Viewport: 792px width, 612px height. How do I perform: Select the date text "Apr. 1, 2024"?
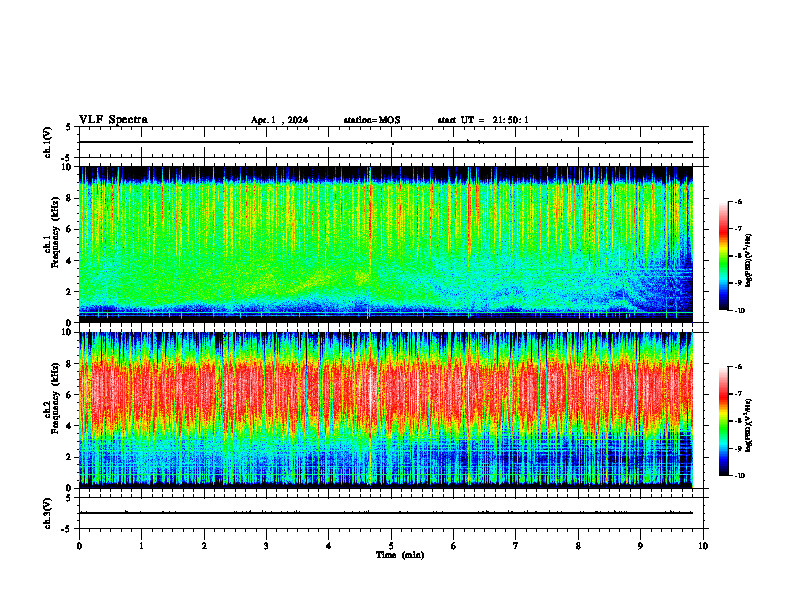(279, 120)
